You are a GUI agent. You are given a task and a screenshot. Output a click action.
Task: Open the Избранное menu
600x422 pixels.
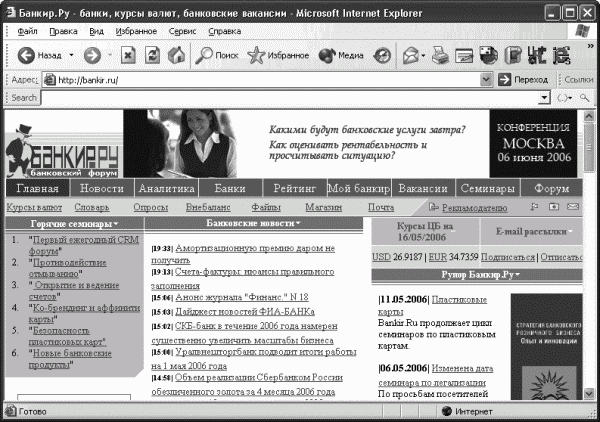tap(136, 31)
